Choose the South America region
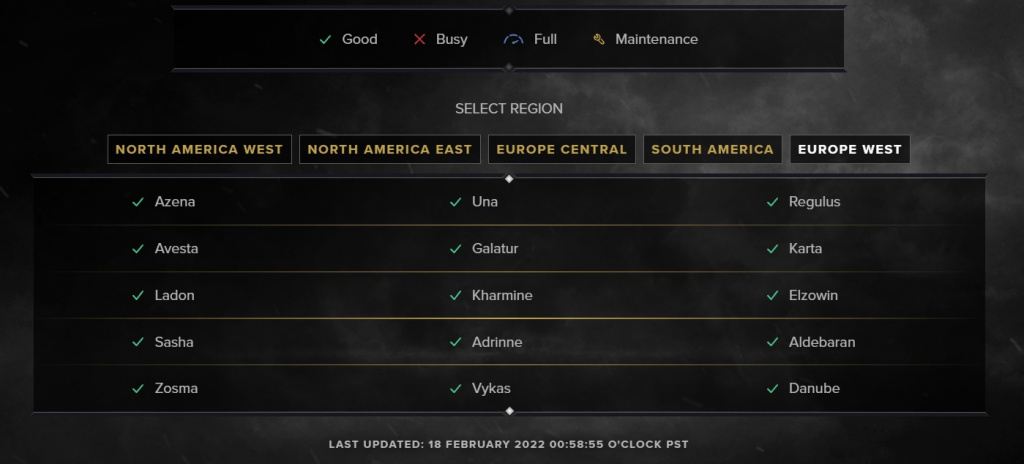The height and width of the screenshot is (464, 1024). tap(712, 150)
